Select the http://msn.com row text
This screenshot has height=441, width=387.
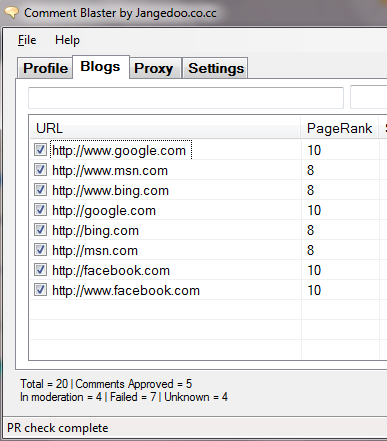point(95,251)
